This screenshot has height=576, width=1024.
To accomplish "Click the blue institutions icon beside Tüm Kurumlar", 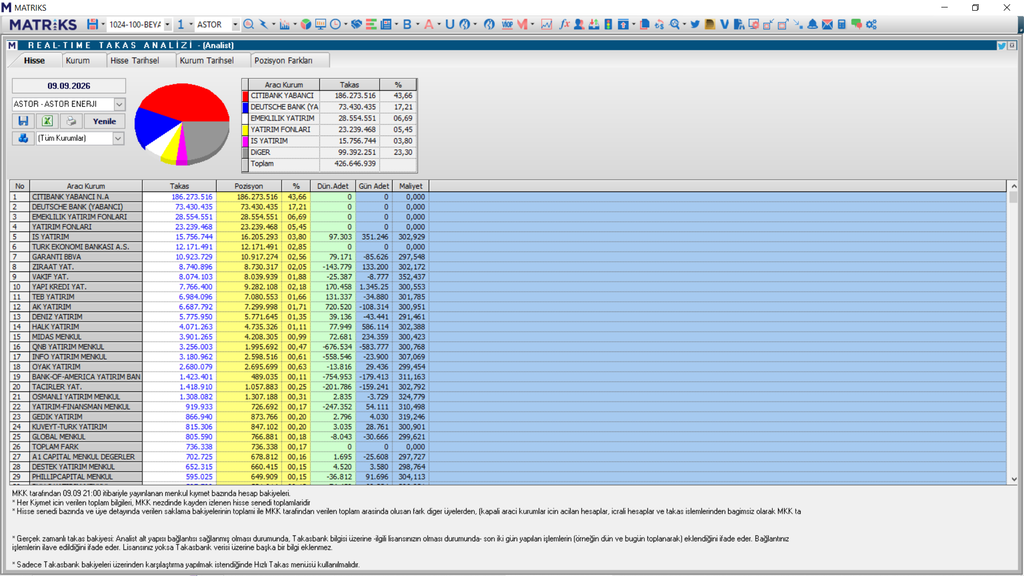I will coord(23,138).
